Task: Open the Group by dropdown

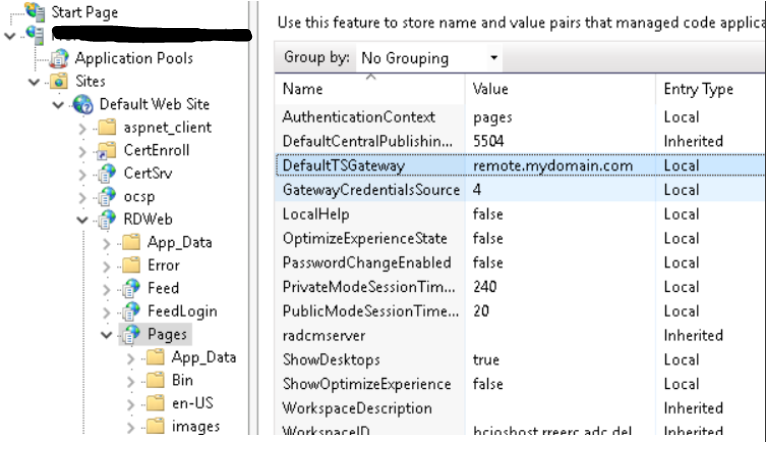Action: (429, 58)
